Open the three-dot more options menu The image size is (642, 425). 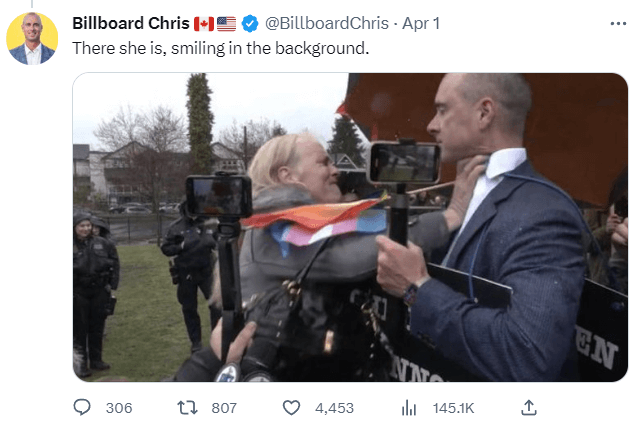click(618, 24)
